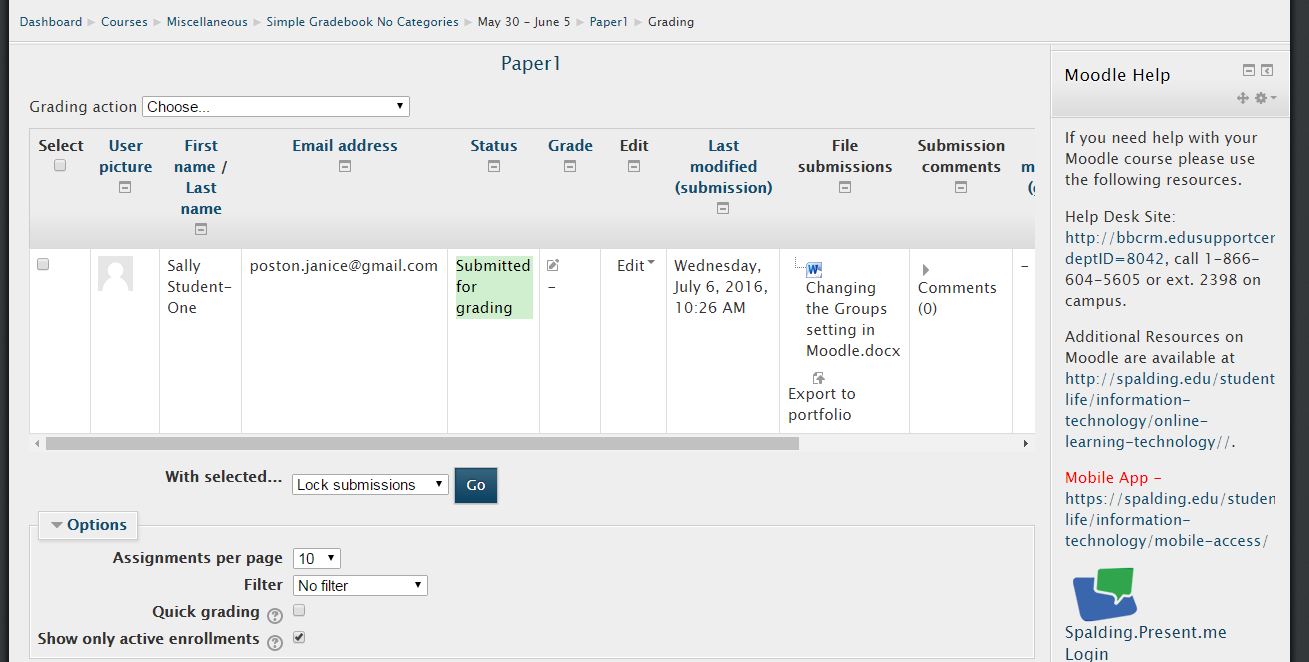The width and height of the screenshot is (1309, 662).
Task: Hide the Moodle Help block
Action: coord(1248,70)
